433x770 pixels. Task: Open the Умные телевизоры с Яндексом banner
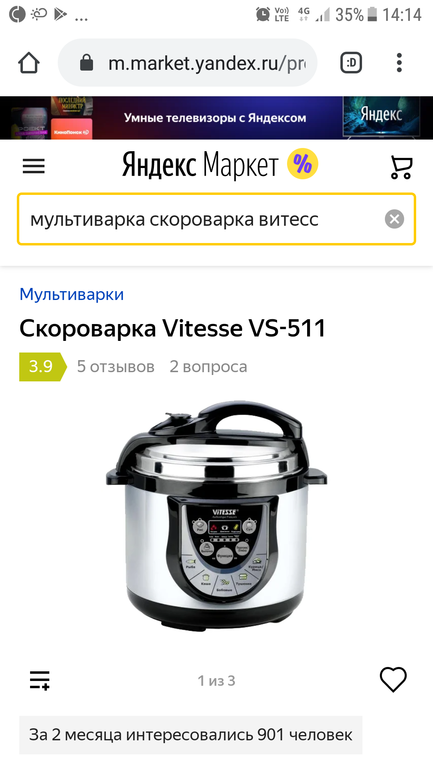(216, 118)
